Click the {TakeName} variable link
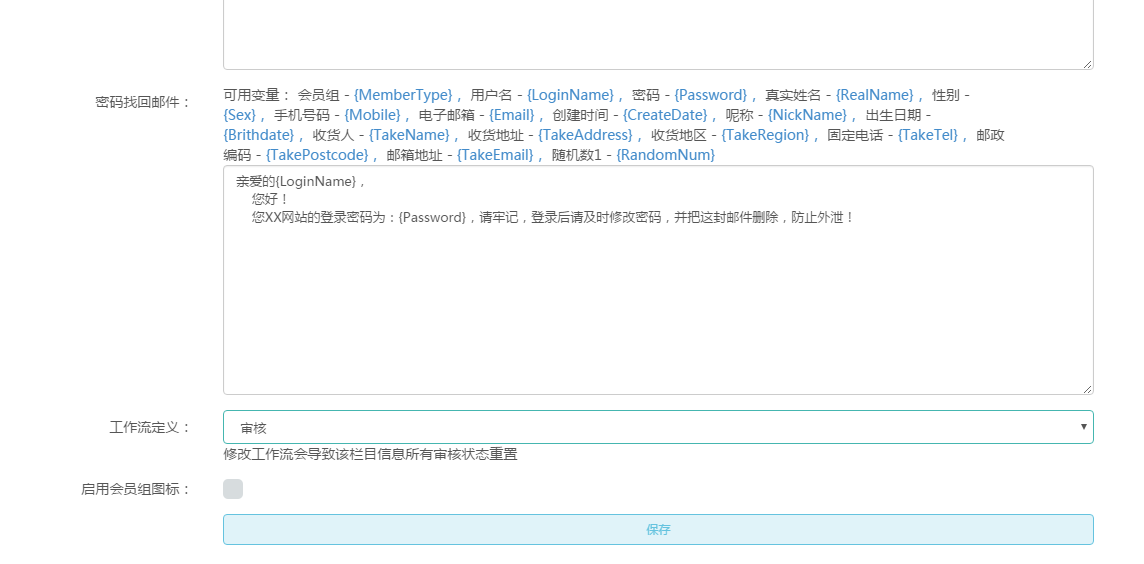This screenshot has height=564, width=1144. click(409, 135)
